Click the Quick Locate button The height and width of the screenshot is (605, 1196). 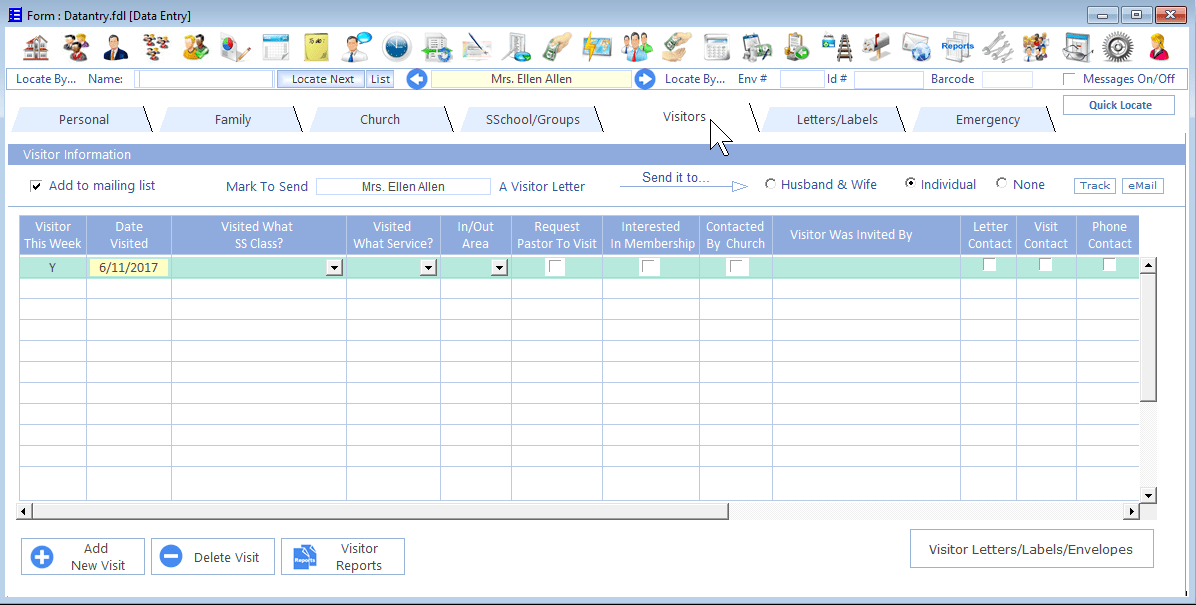pyautogui.click(x=1119, y=105)
